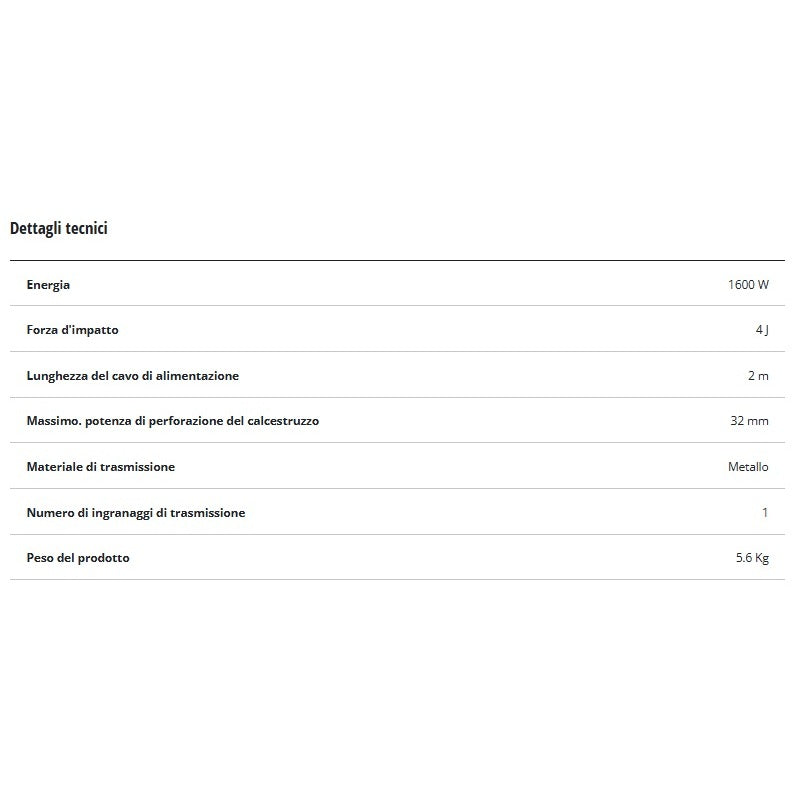Select 'Lunghezza del cavo di alimentazione' label
The image size is (806, 806).
(132, 376)
